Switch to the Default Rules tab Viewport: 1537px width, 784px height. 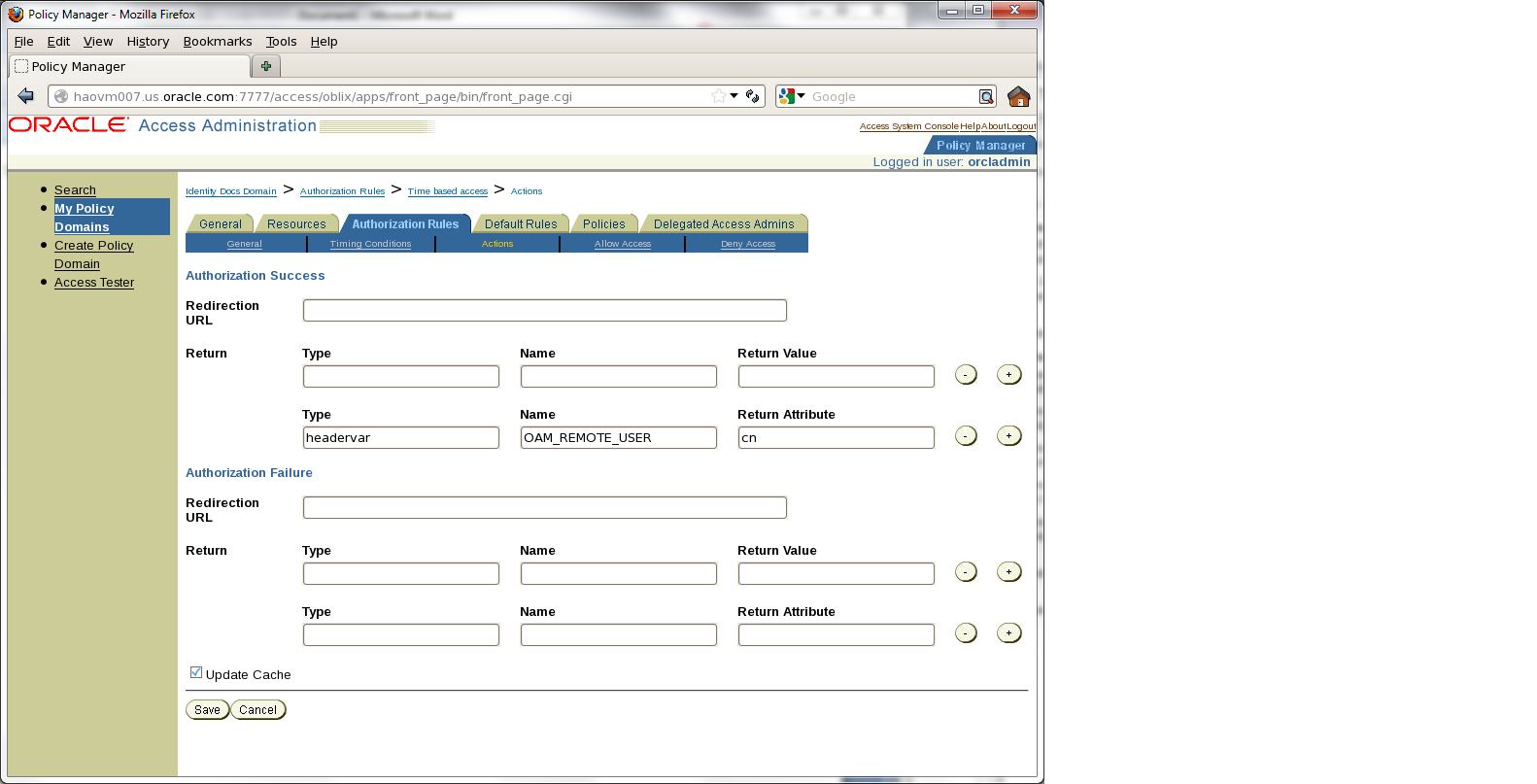[x=521, y=224]
